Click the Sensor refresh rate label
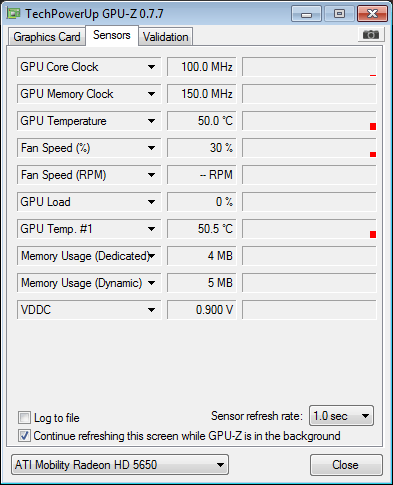 (257, 416)
